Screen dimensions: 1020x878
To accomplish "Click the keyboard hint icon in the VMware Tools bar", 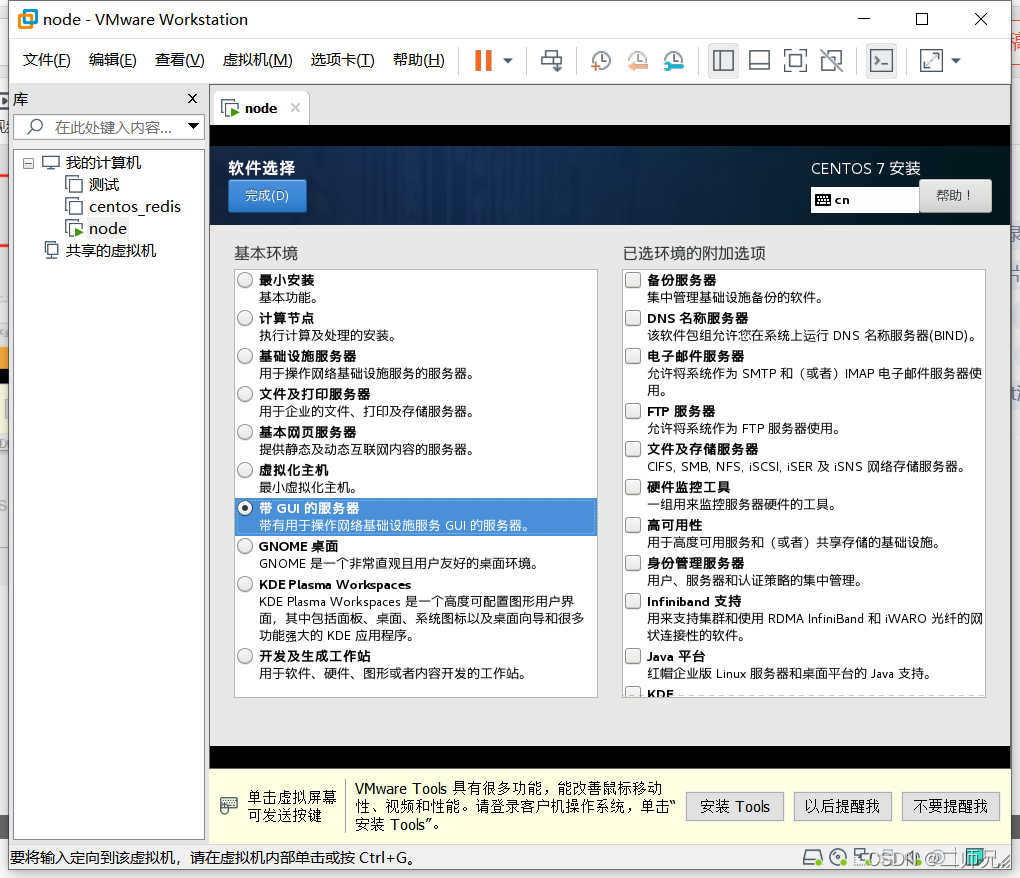I will tap(229, 806).
